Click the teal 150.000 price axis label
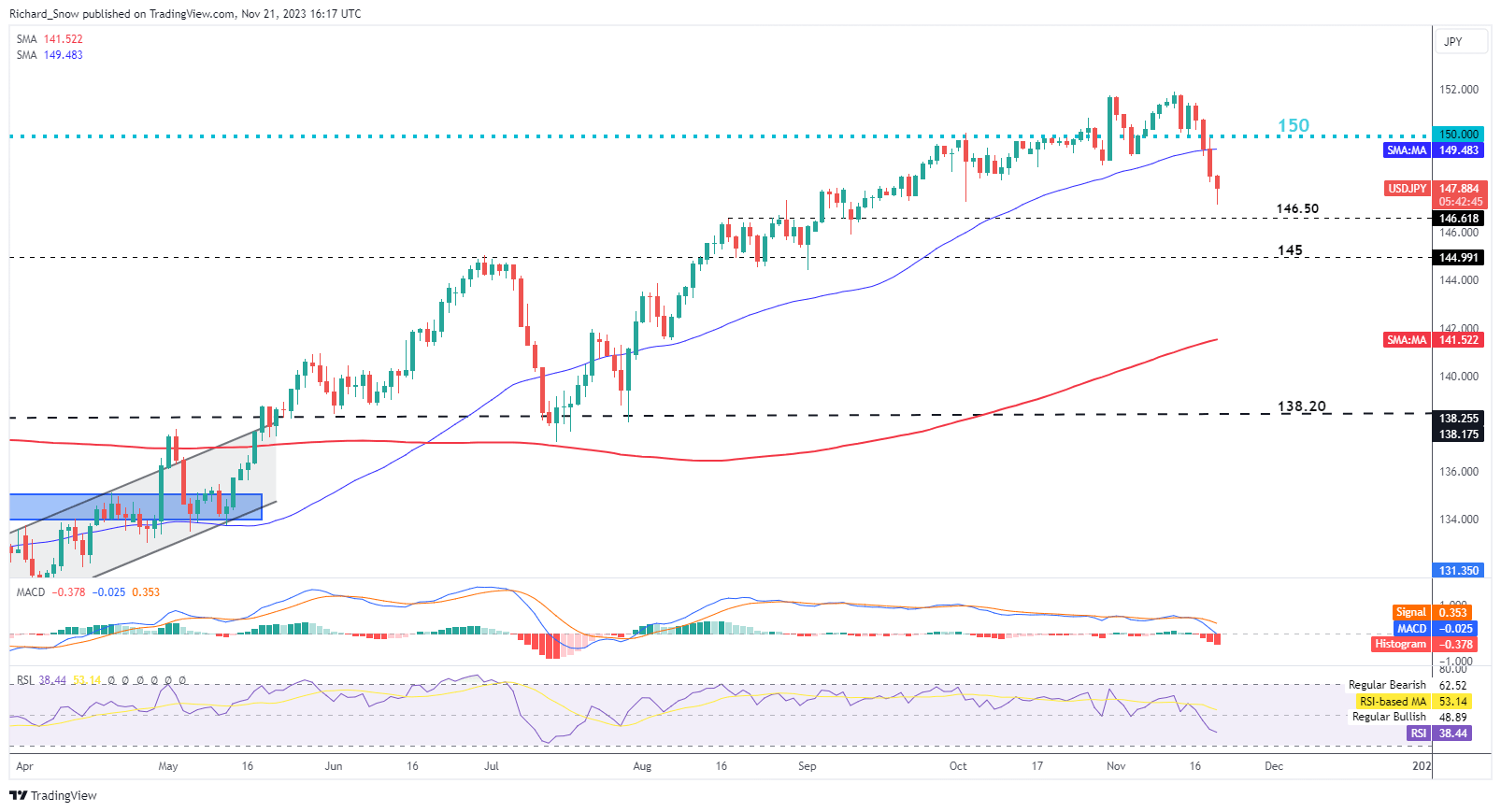 point(1458,135)
